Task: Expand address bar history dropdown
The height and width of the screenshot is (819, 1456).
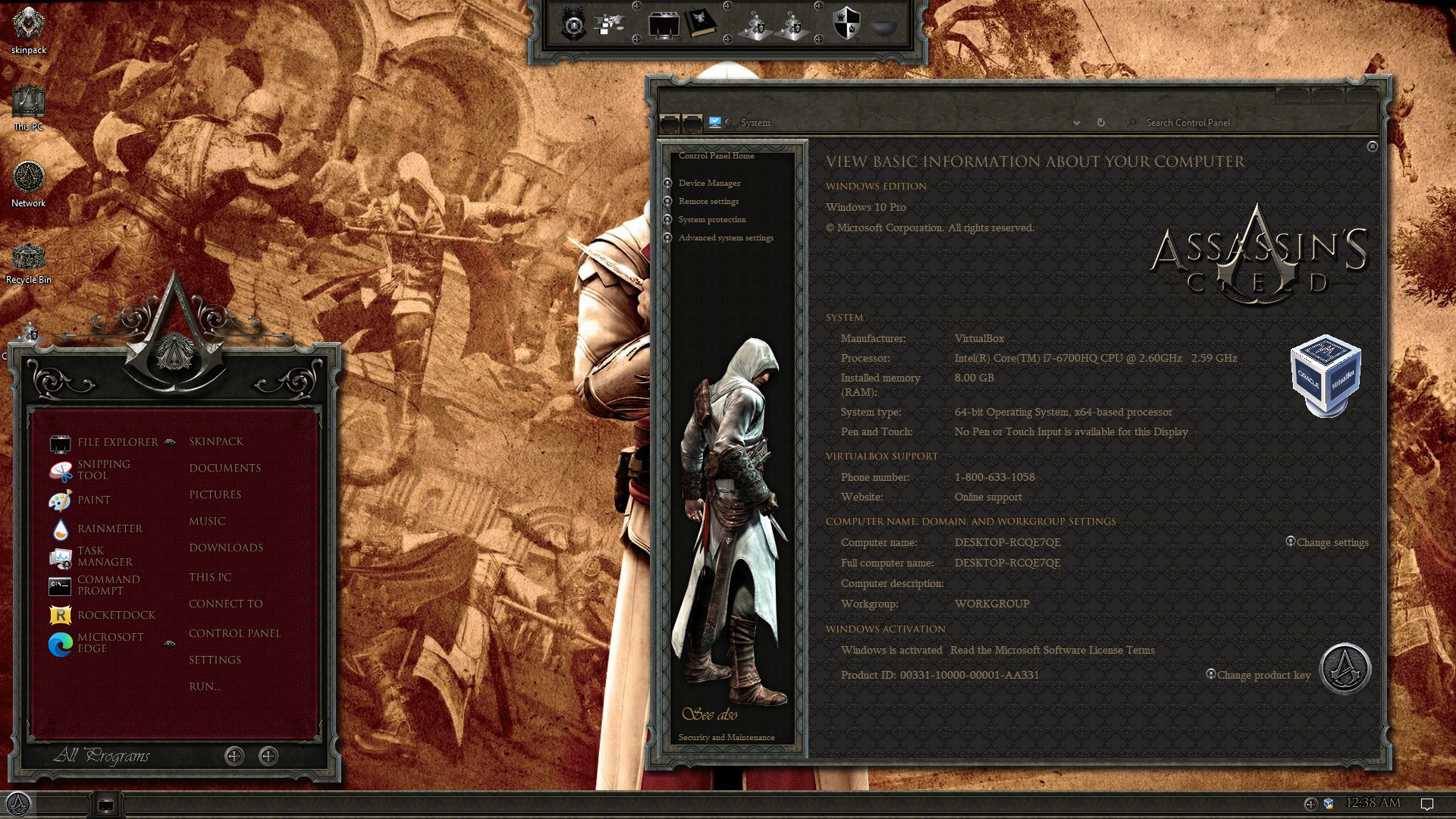Action: pos(1076,123)
